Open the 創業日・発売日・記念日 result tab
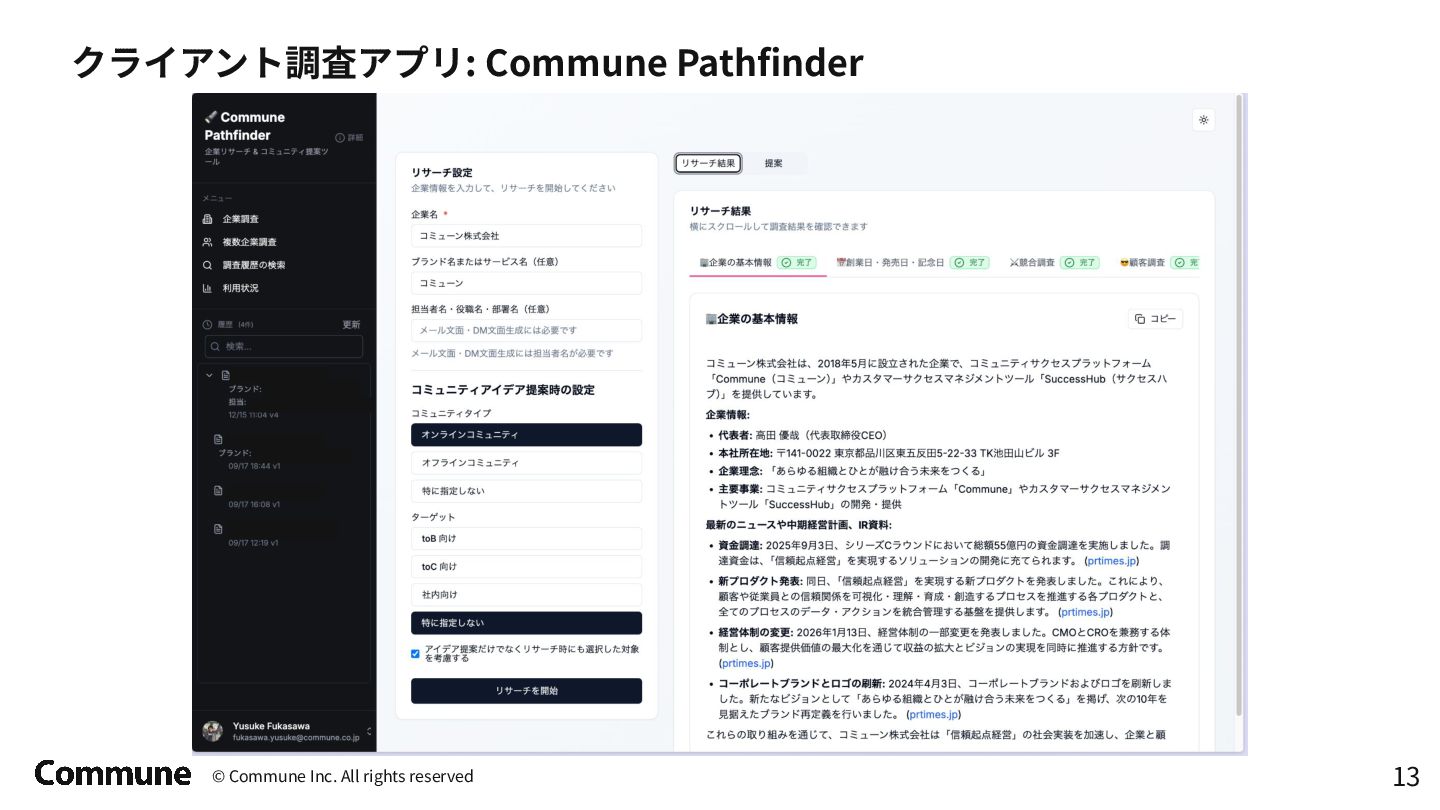The image size is (1440, 810). pyautogui.click(x=913, y=263)
